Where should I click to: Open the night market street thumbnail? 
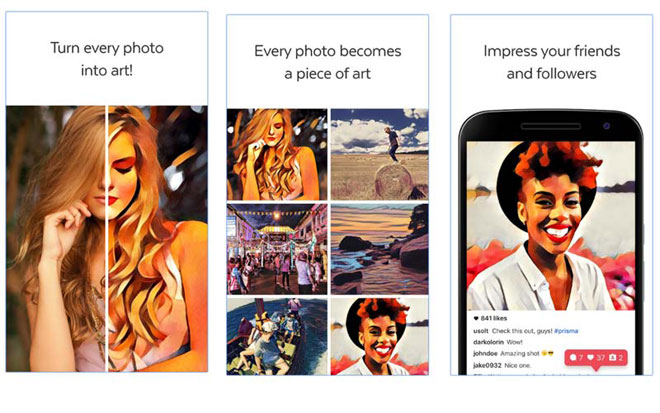pos(277,249)
